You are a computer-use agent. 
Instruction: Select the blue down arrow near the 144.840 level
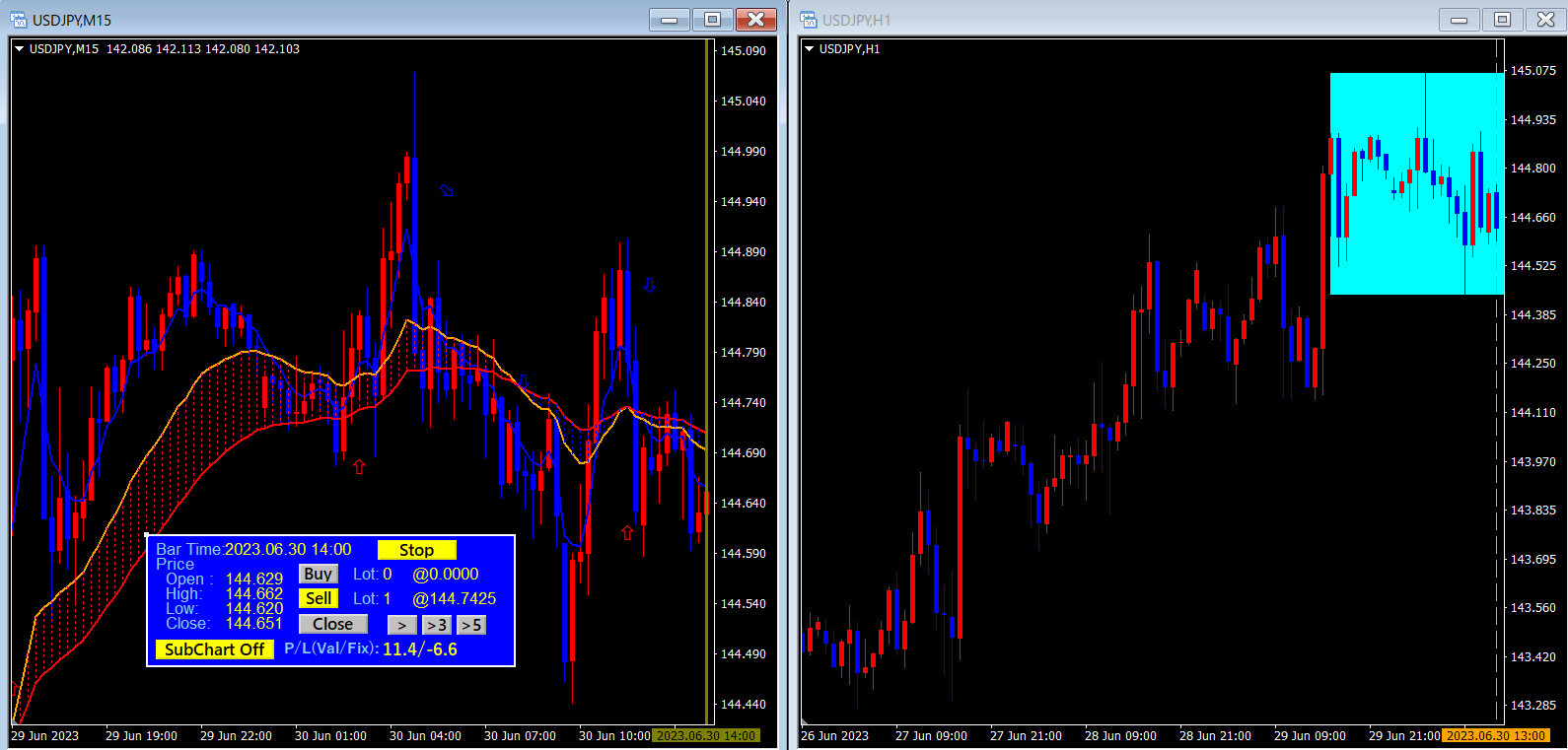click(649, 286)
